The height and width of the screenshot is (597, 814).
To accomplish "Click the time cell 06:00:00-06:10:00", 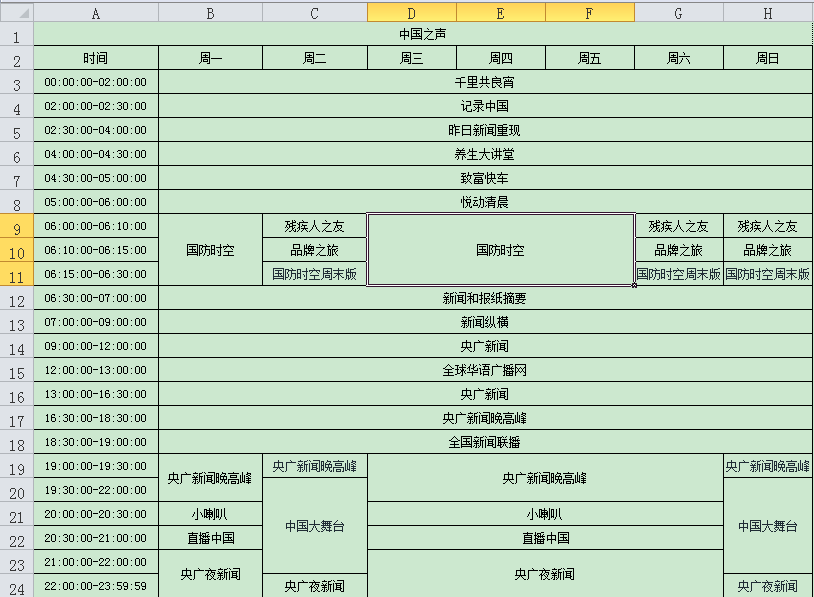I will pyautogui.click(x=96, y=226).
